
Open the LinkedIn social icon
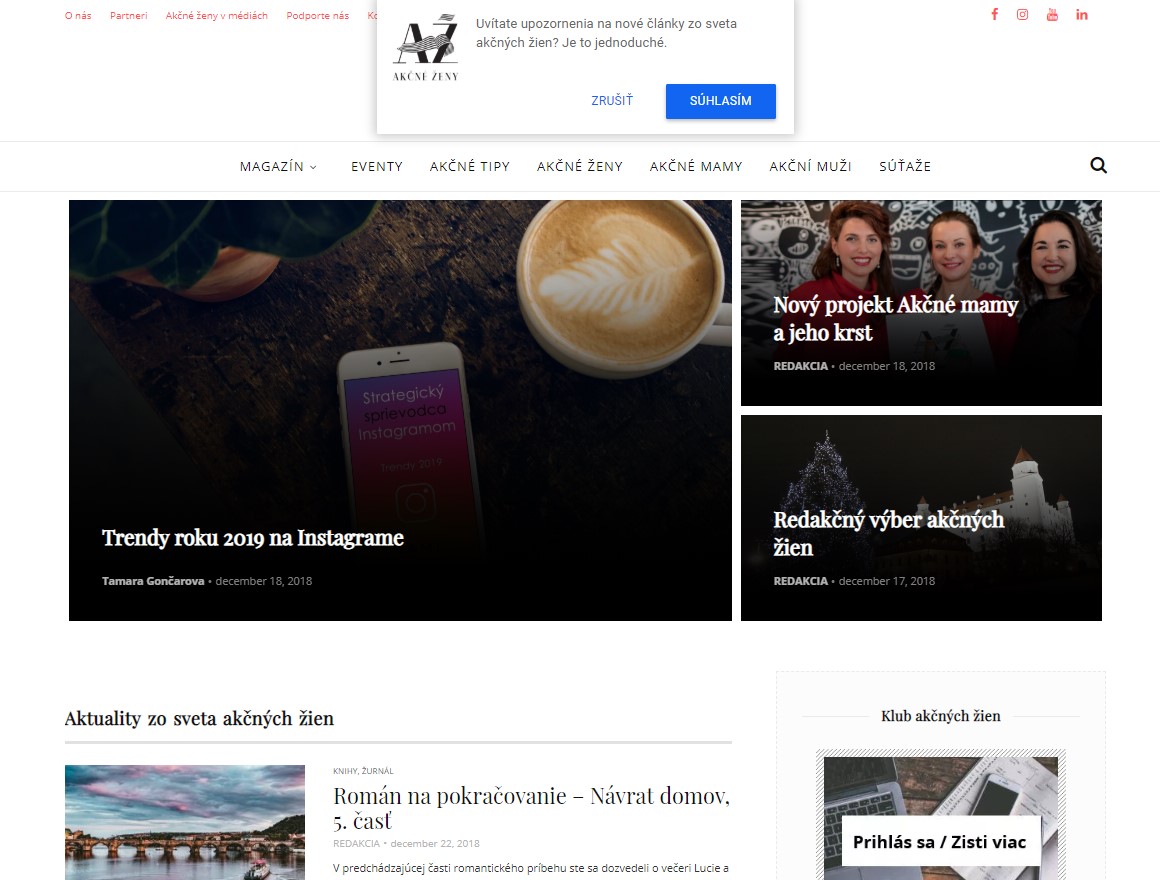coord(1082,14)
